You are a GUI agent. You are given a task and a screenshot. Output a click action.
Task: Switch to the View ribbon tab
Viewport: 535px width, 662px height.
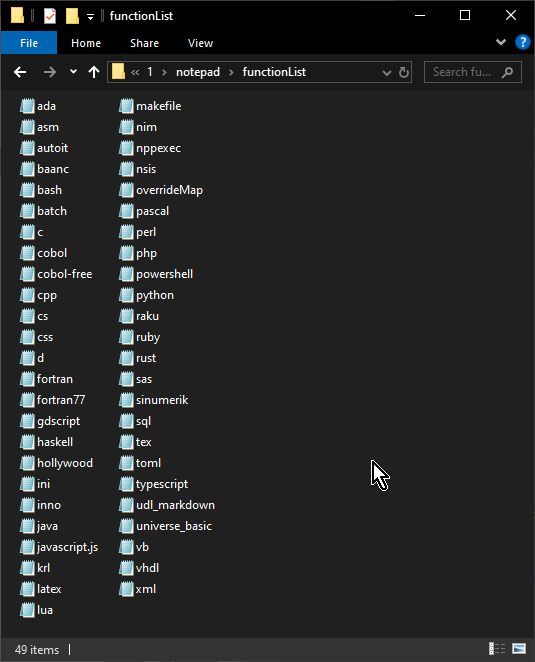pyautogui.click(x=200, y=43)
